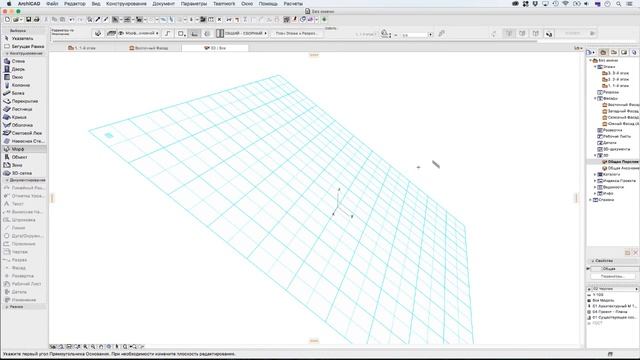Collapse the Документирование toolbox section
This screenshot has height=360, width=640.
coord(7,180)
